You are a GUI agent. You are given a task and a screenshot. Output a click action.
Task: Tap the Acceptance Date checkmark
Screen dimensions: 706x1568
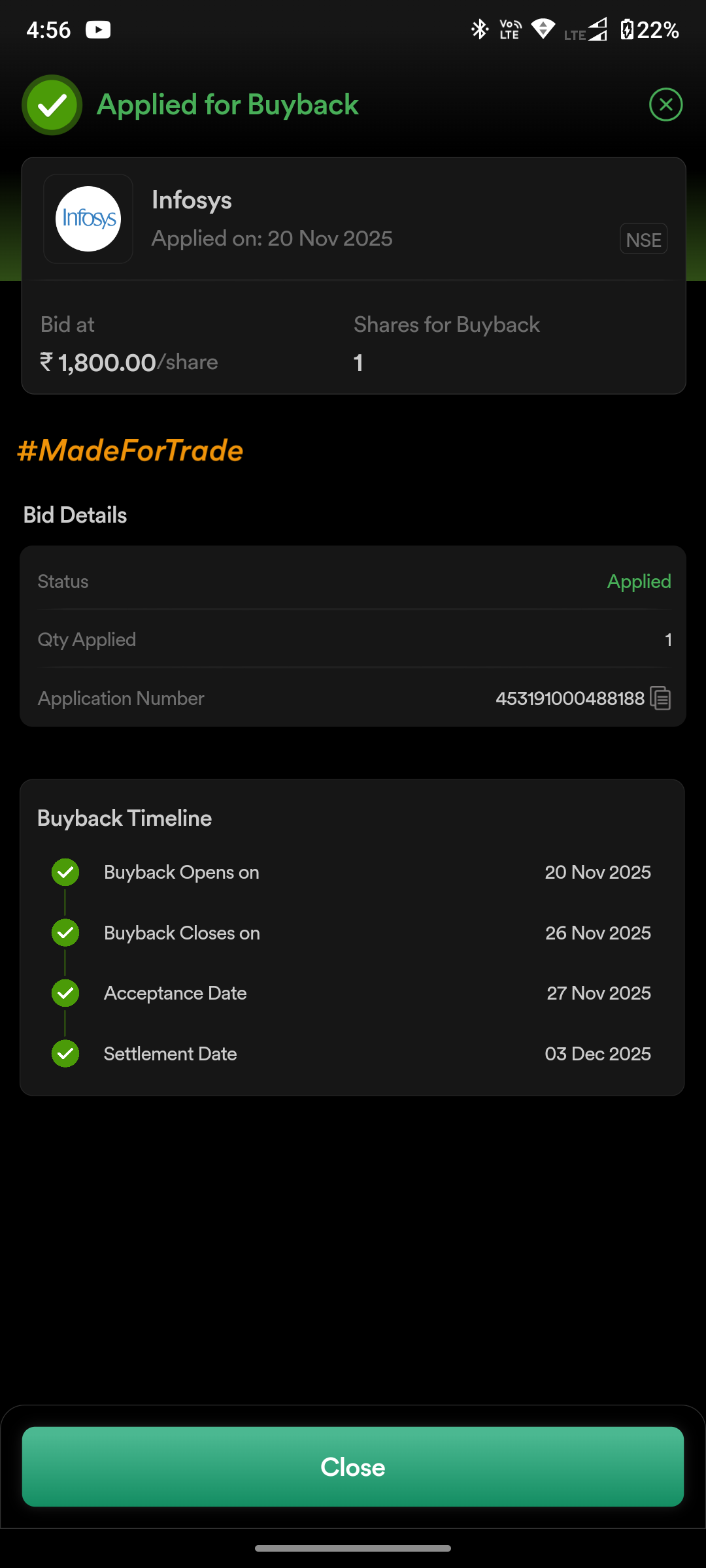tap(65, 993)
